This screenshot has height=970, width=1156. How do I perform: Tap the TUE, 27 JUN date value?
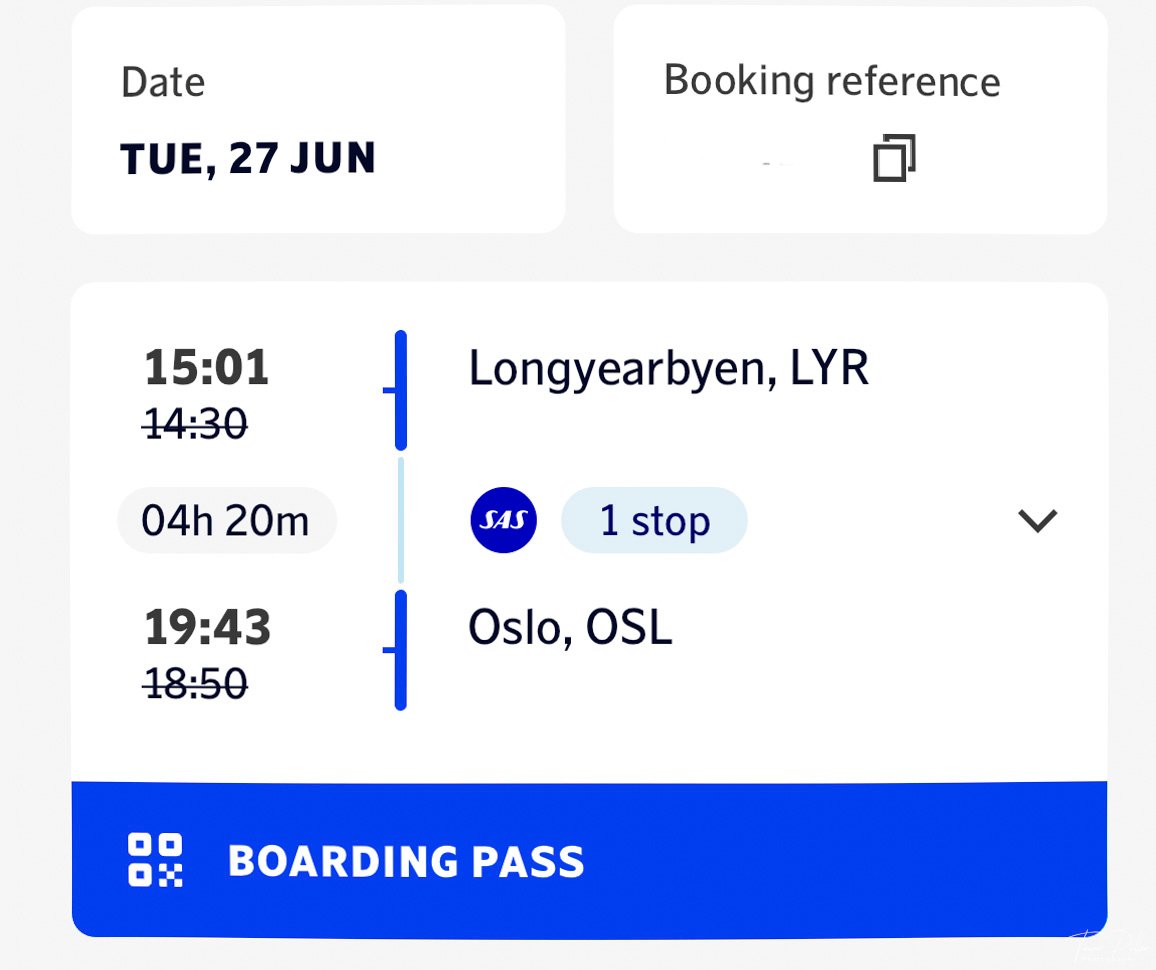pos(248,158)
